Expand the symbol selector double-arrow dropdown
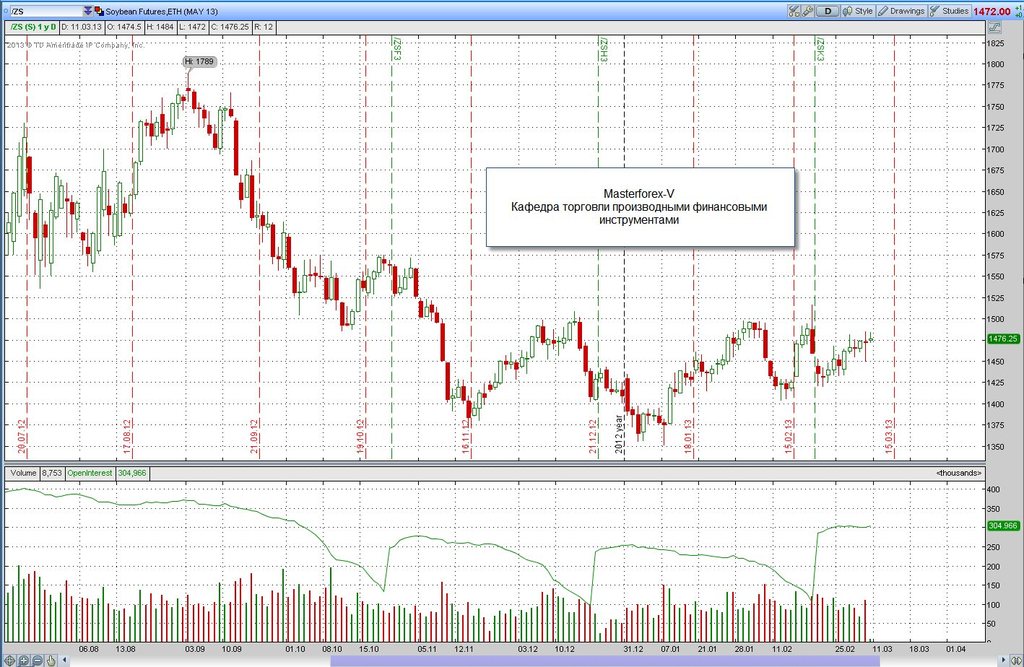 pyautogui.click(x=88, y=11)
